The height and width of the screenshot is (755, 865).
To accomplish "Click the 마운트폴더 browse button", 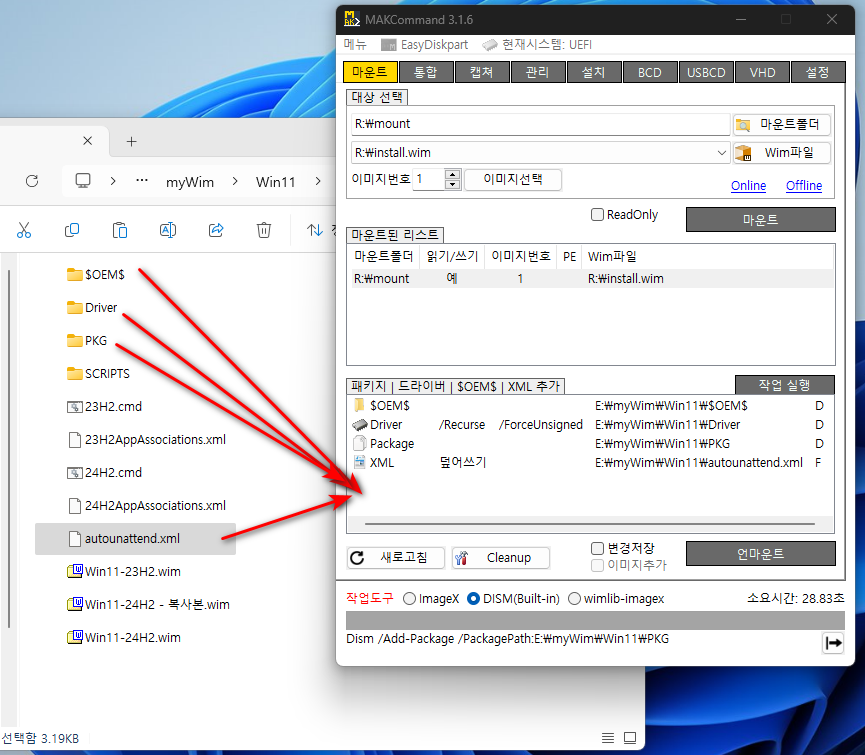I will (x=782, y=125).
